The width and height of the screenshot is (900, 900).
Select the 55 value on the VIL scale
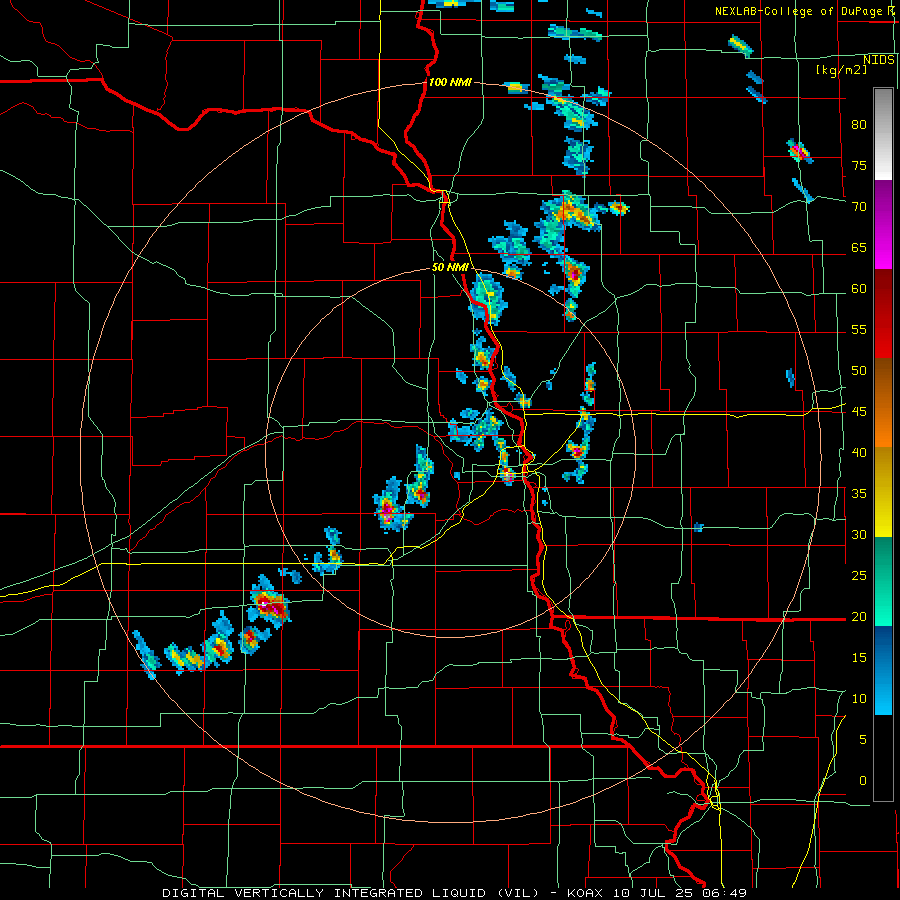pyautogui.click(x=859, y=329)
